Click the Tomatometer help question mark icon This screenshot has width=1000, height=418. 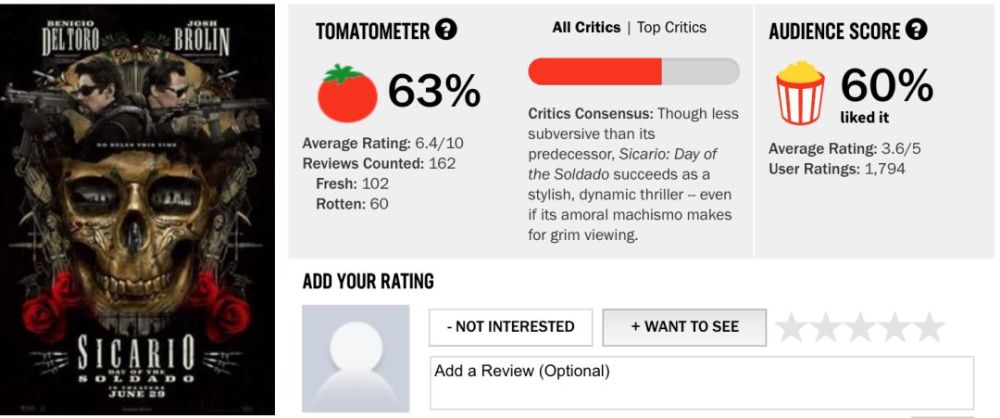446,30
